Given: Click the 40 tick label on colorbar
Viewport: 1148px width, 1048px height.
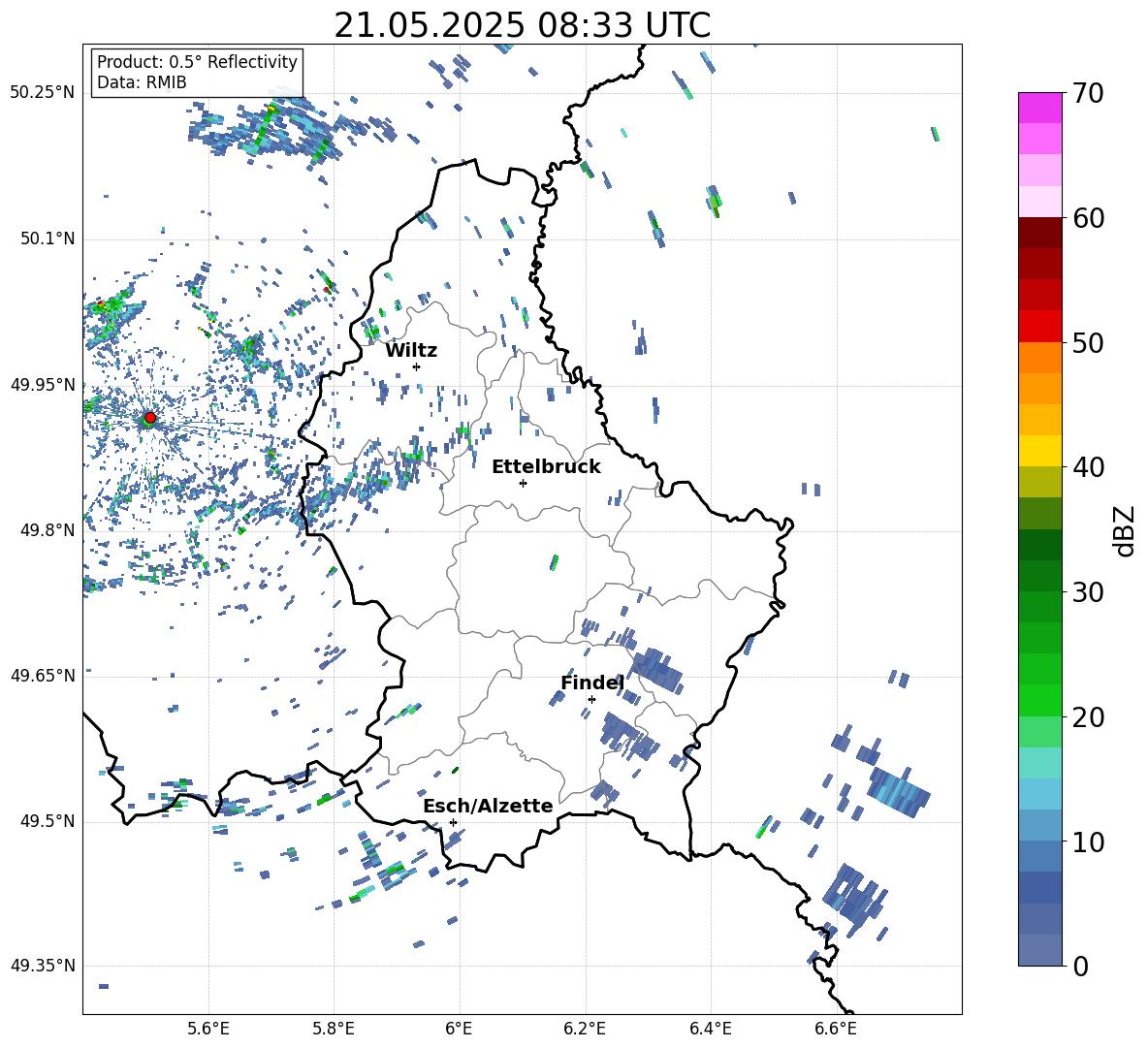Looking at the screenshot, I should pos(1088,467).
